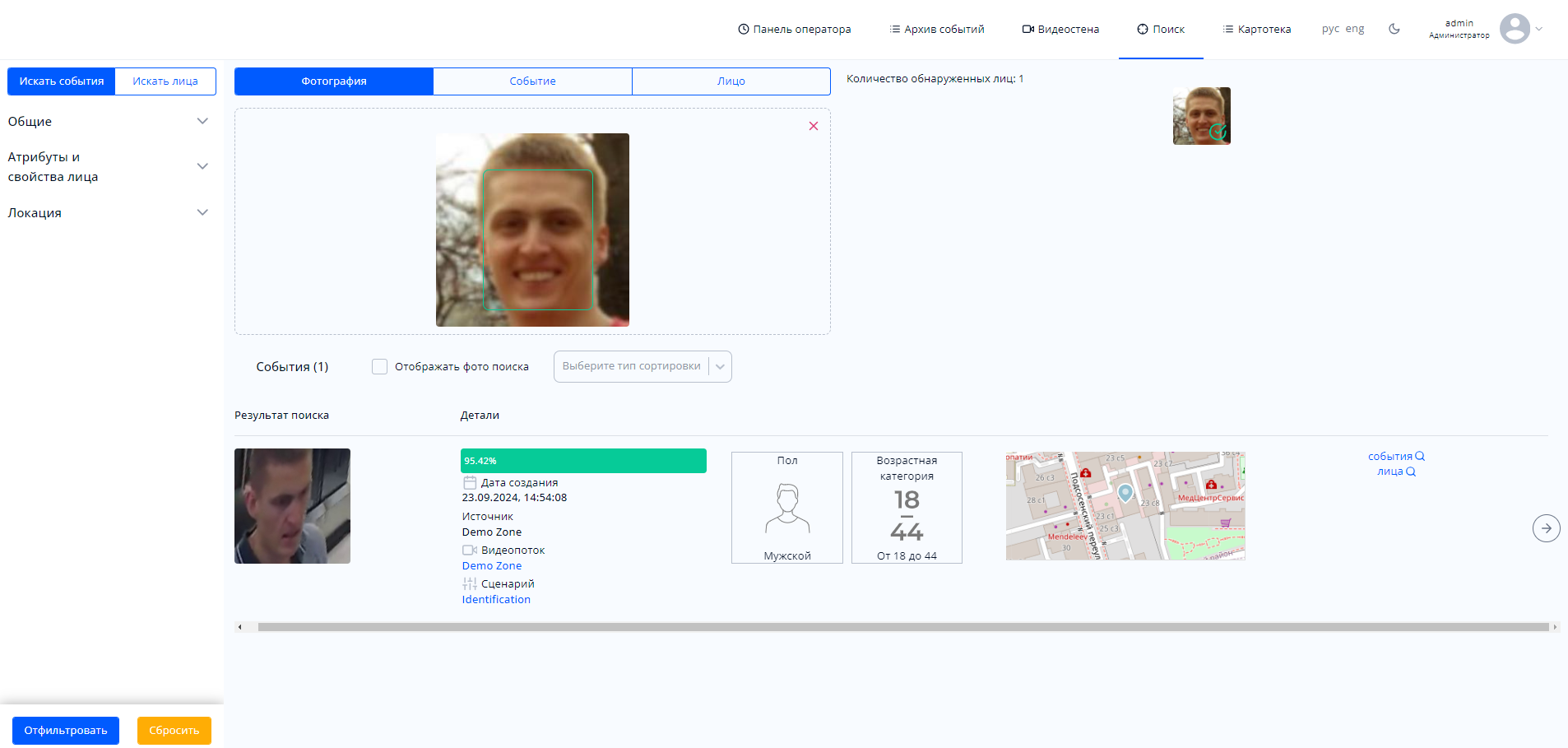
Task: Expand Атрибуты и свойства лица section
Action: (x=109, y=166)
